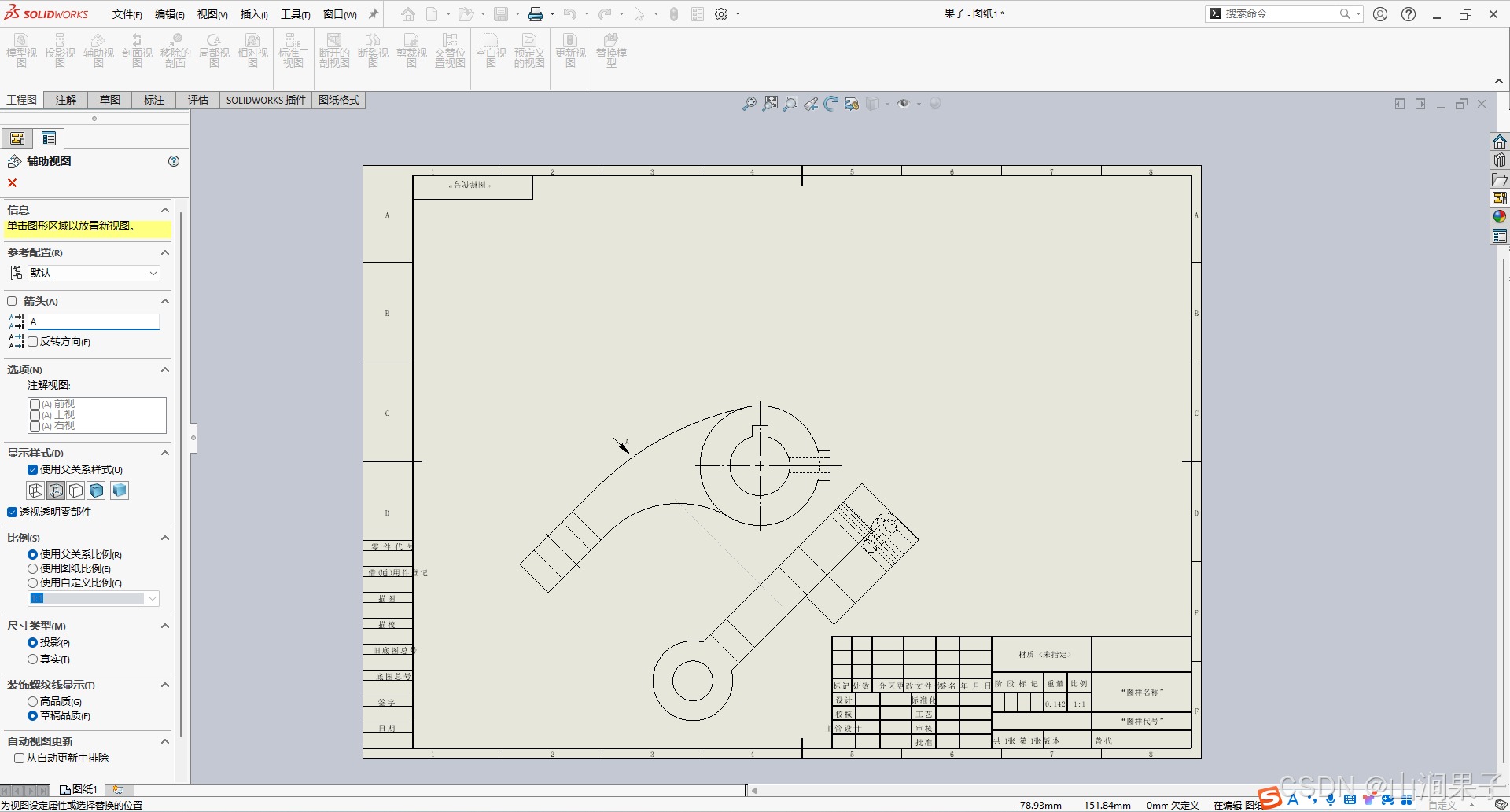Collapse the ribbon with the top-right chevron
The image size is (1510, 812).
1499,81
